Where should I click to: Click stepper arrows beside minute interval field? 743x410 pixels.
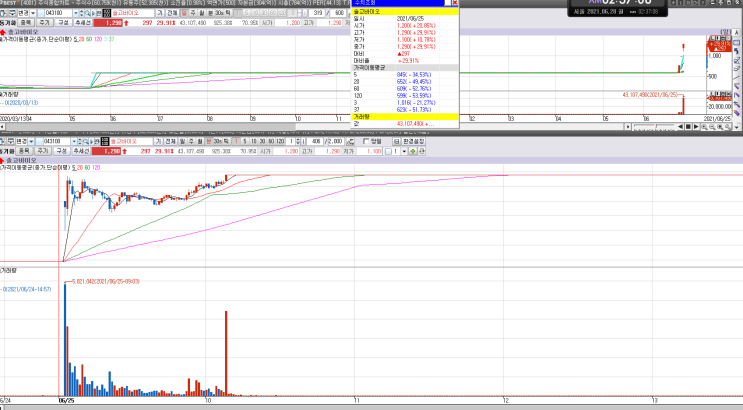coord(298,141)
